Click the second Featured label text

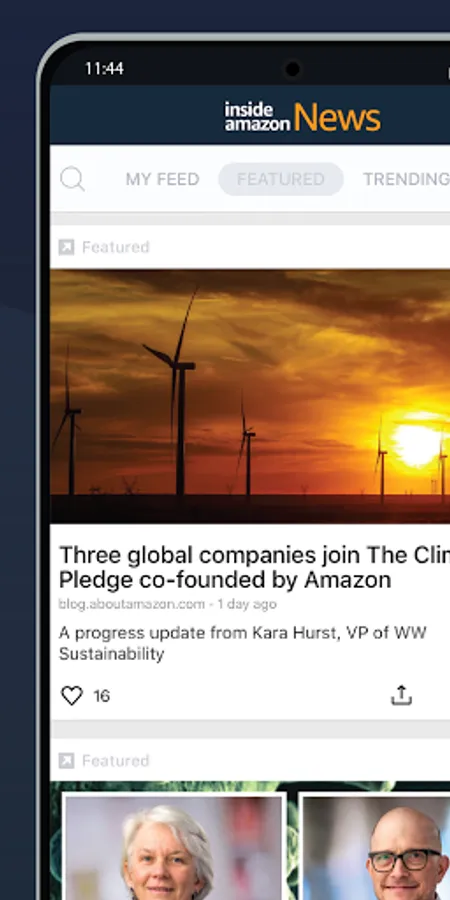coord(115,761)
